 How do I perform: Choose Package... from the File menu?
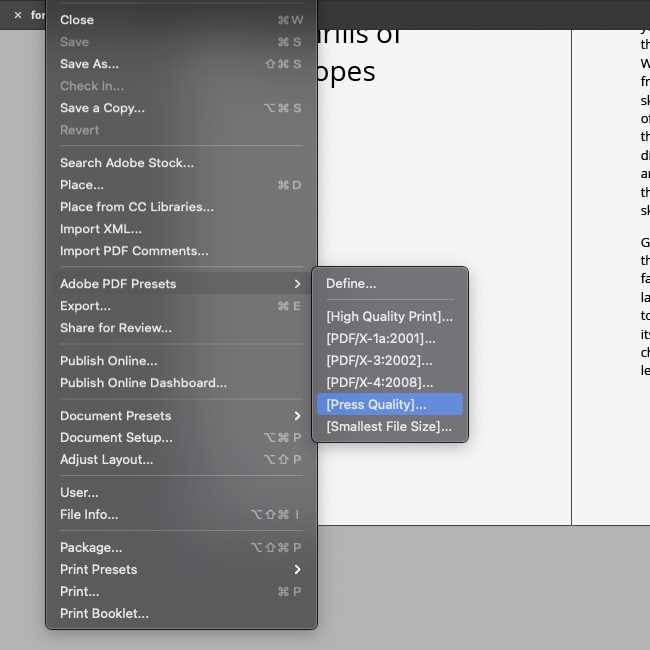[x=182, y=548]
